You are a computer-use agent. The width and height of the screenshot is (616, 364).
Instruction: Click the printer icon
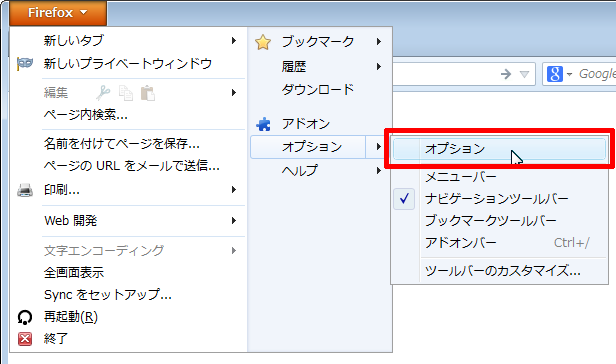coord(25,190)
